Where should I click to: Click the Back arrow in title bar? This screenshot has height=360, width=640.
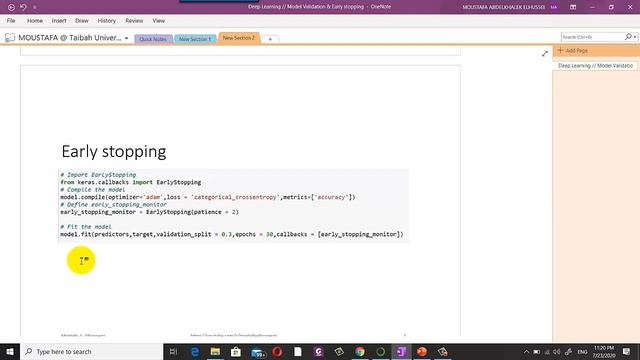pos(11,7)
